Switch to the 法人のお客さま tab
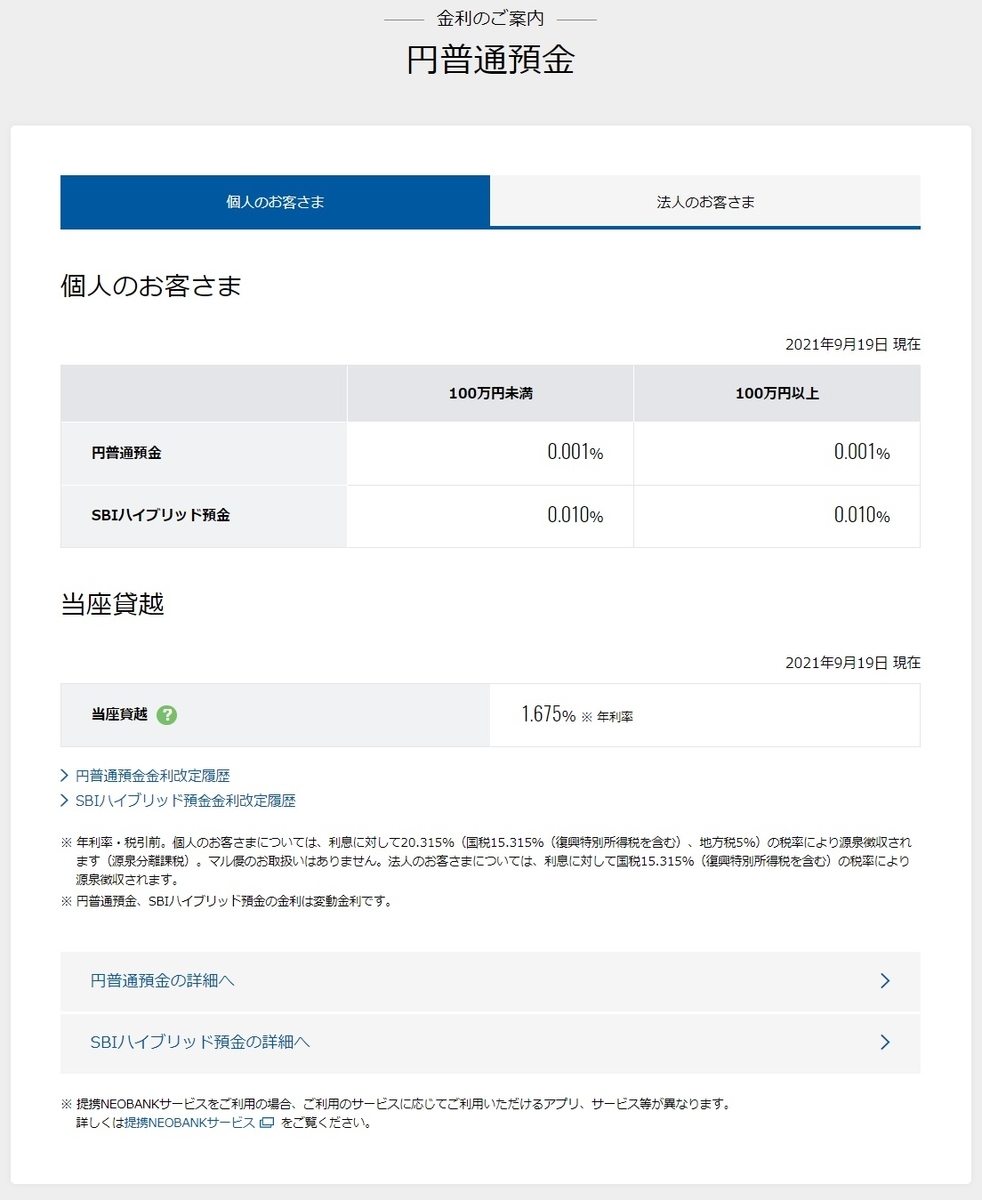The height and width of the screenshot is (1200, 982). (705, 202)
